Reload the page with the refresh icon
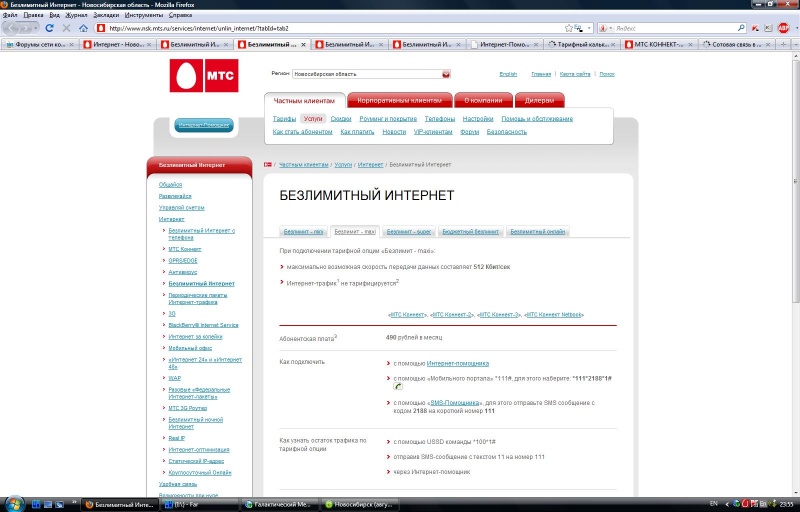The height and width of the screenshot is (512, 800). click(50, 28)
